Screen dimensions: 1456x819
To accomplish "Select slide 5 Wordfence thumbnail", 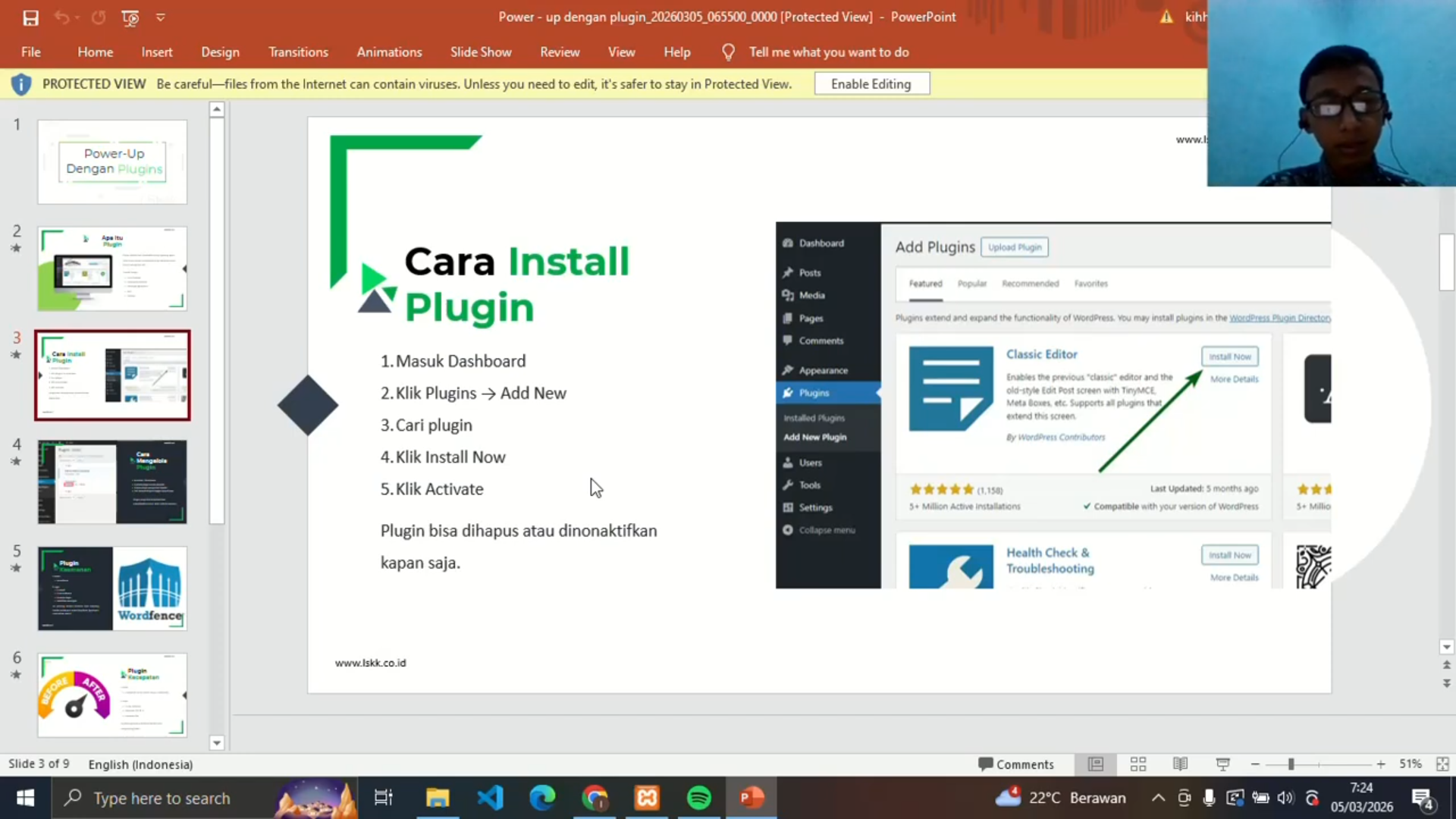I will pos(112,588).
